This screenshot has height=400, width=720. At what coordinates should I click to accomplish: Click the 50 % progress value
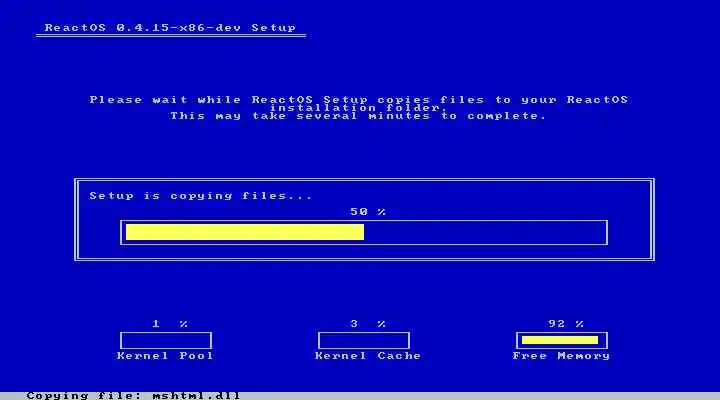(368, 212)
